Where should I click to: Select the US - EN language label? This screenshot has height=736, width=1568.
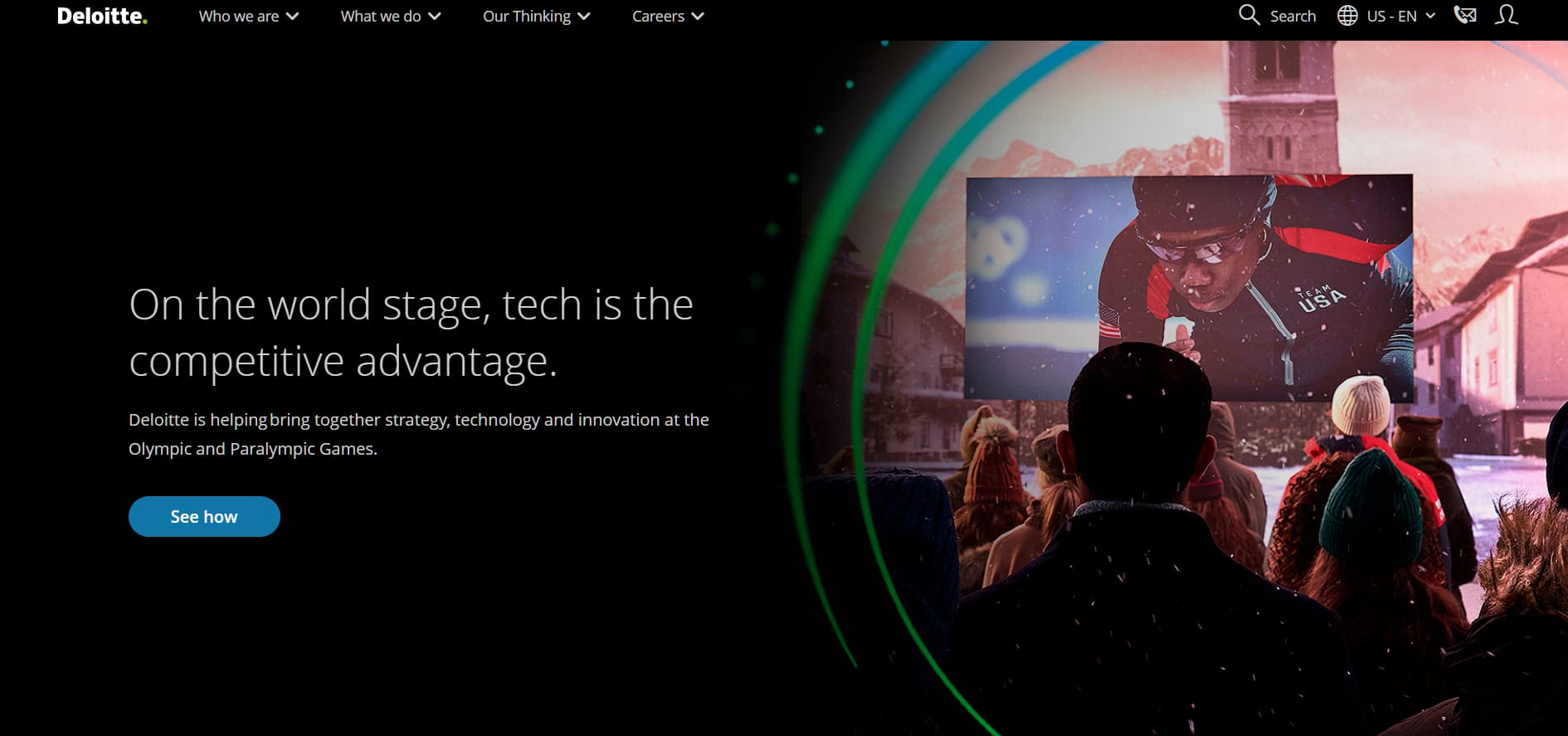pos(1392,16)
